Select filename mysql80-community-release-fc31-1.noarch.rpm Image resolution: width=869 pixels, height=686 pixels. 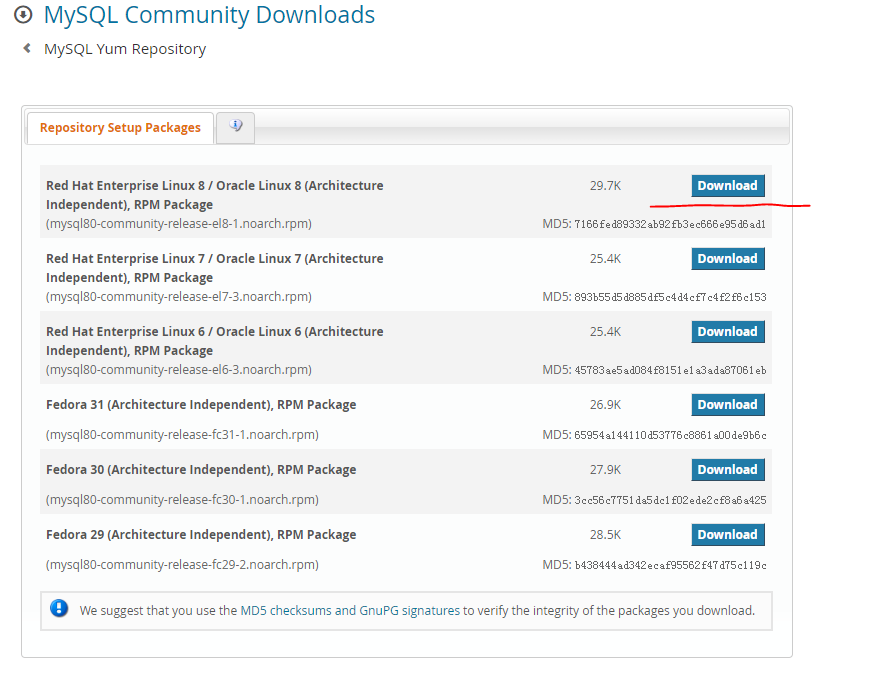tap(182, 435)
